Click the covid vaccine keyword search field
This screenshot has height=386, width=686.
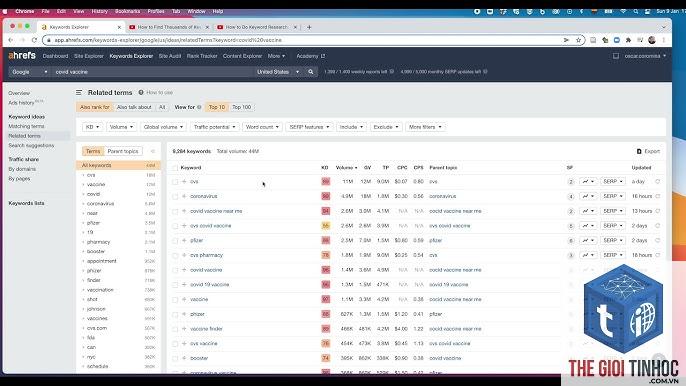pos(152,72)
